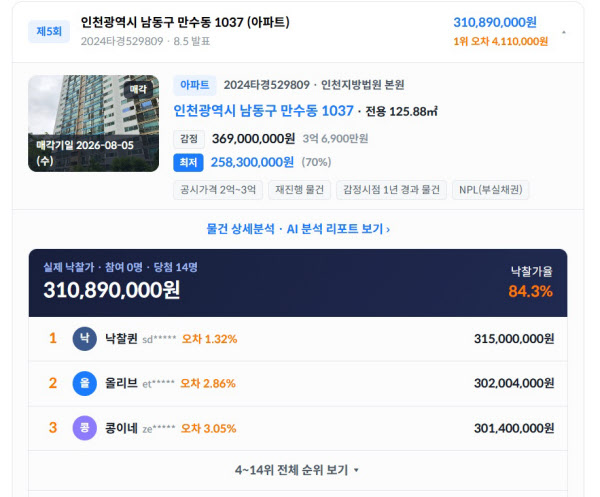Click the 매각 label on the thumbnail
The width and height of the screenshot is (600, 497).
pyautogui.click(x=138, y=90)
